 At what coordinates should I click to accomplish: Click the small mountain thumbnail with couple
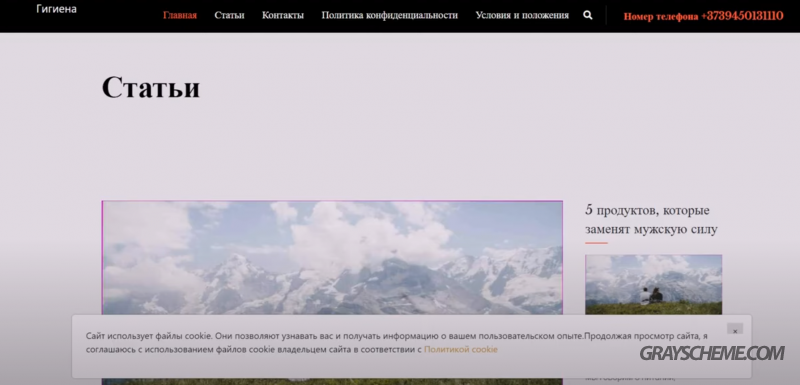point(654,285)
